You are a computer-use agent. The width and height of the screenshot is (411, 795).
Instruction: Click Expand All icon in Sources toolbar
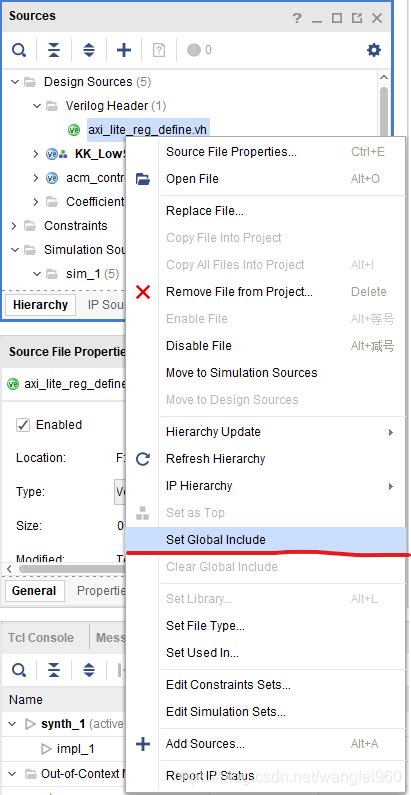[89, 50]
